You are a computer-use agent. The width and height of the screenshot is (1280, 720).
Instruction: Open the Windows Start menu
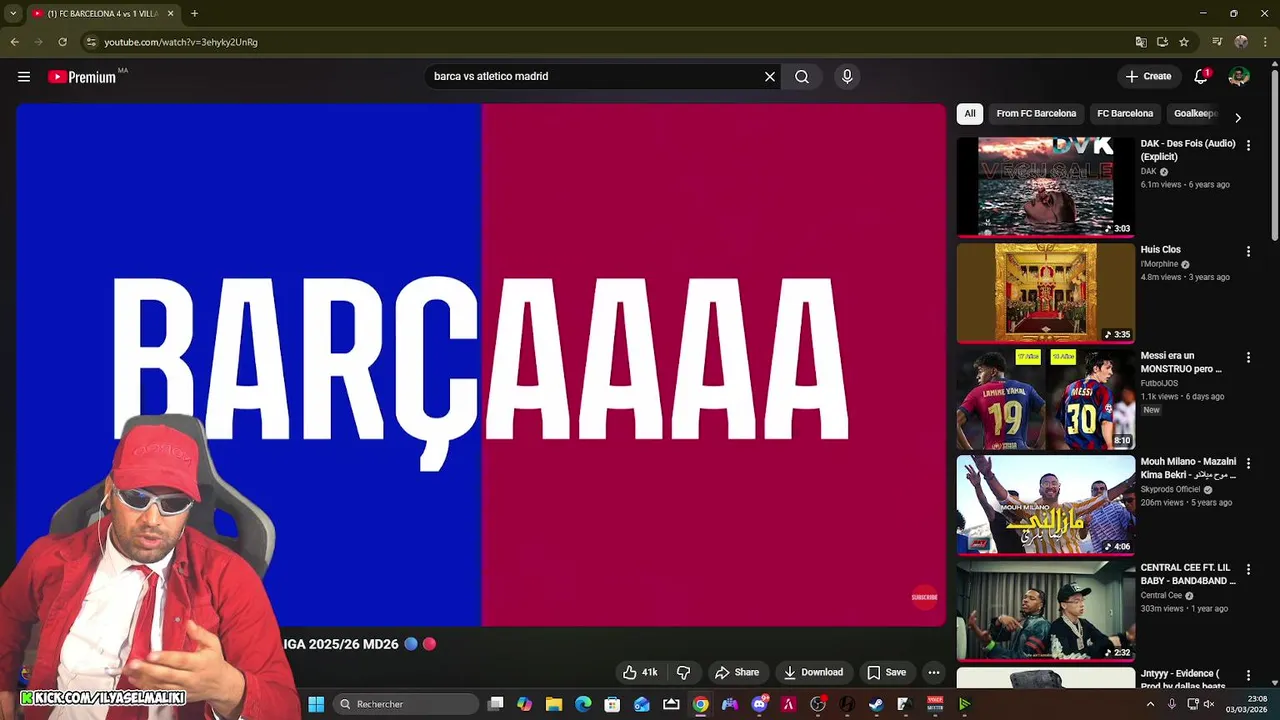click(x=316, y=704)
